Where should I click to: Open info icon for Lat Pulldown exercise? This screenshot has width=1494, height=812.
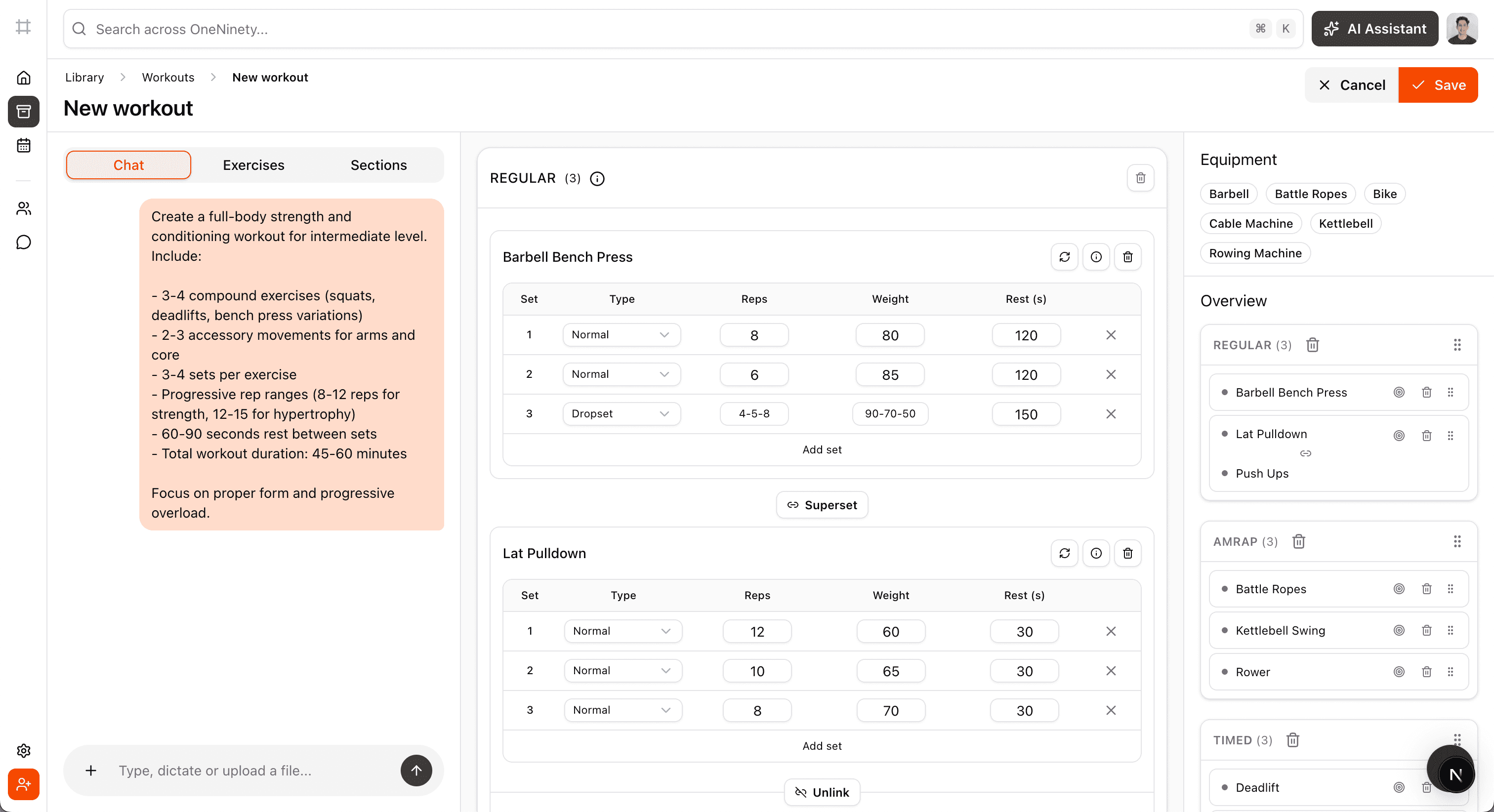(1096, 553)
